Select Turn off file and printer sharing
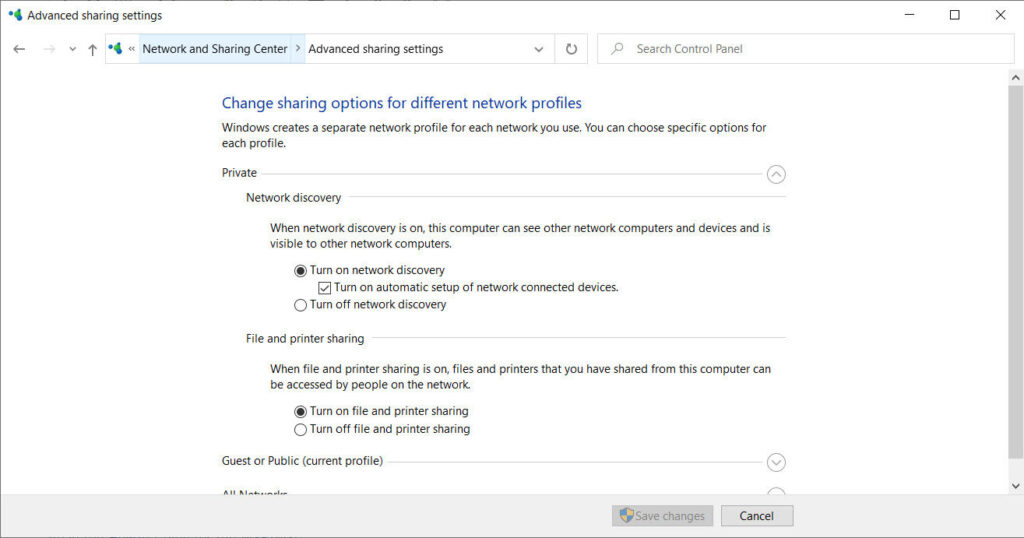The height and width of the screenshot is (538, 1024). (301, 429)
